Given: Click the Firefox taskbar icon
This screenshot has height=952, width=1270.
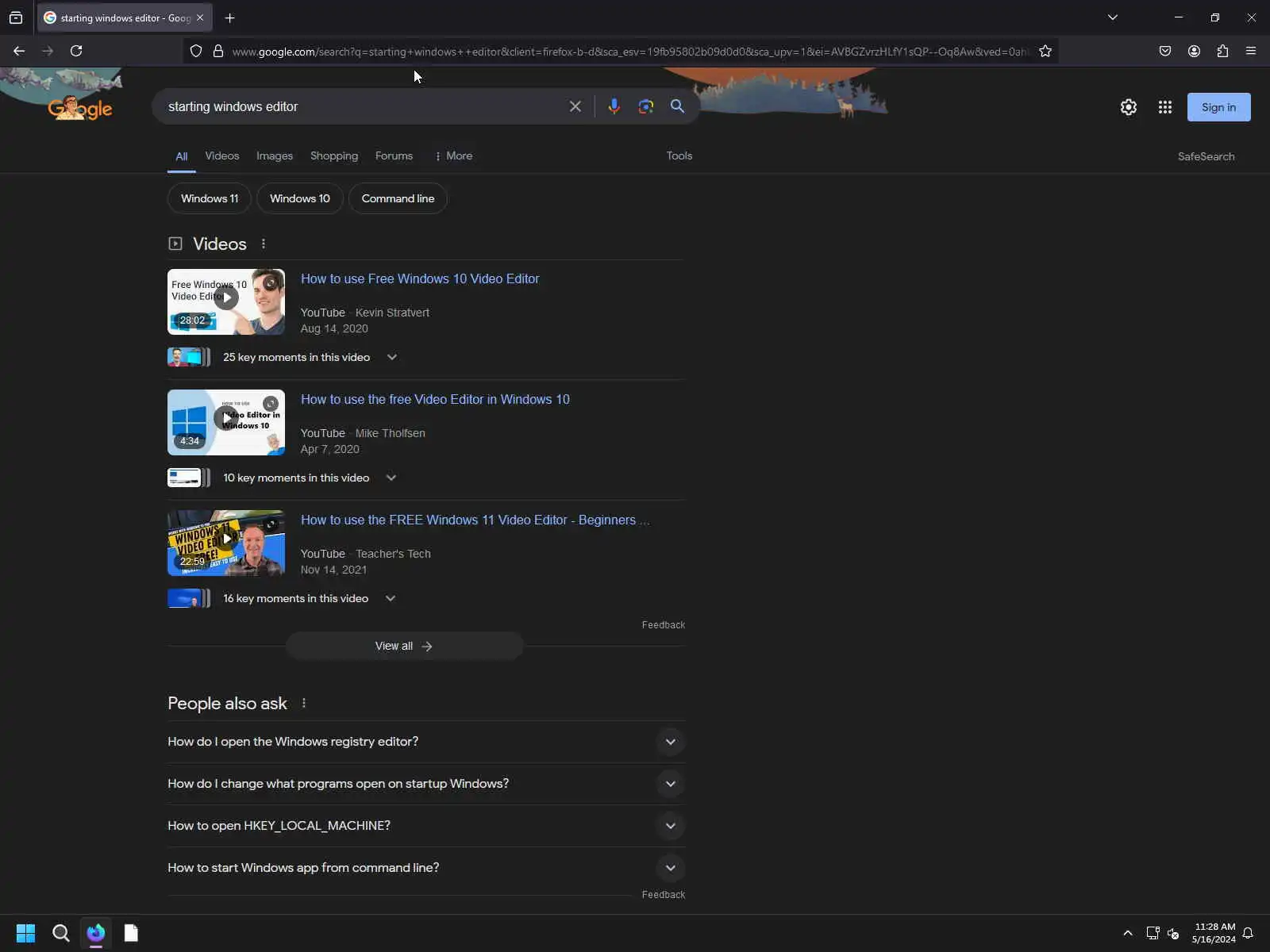Looking at the screenshot, I should pos(96,933).
